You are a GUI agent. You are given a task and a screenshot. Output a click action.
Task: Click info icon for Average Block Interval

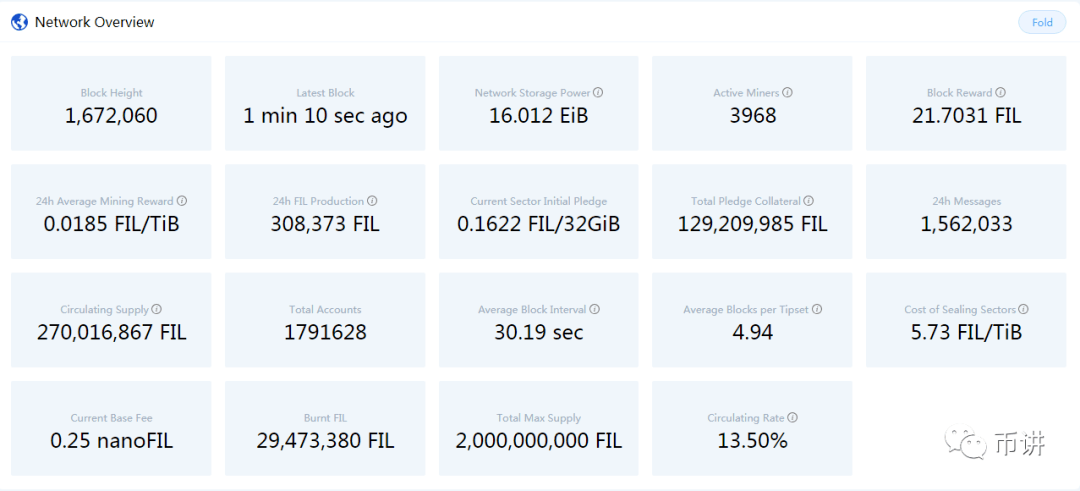[595, 310]
